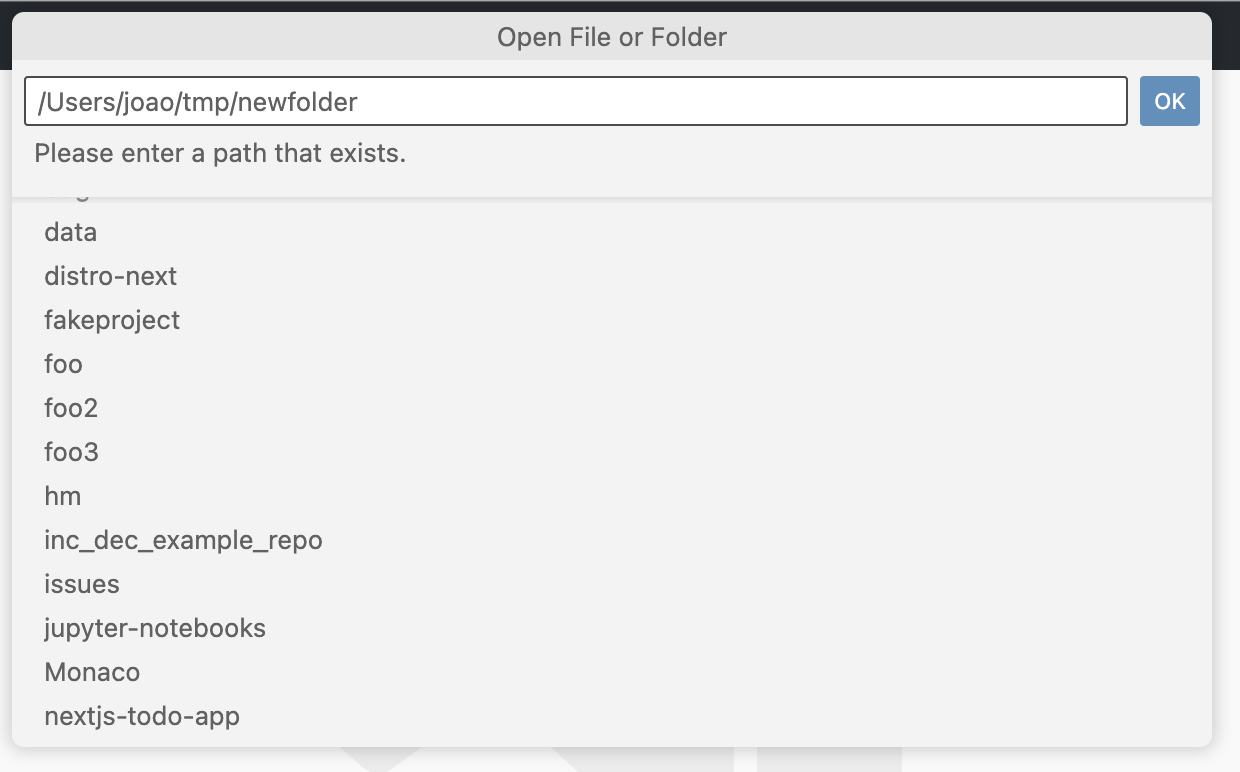This screenshot has height=772, width=1240.
Task: Open the hm folder entry
Action: tap(61, 496)
